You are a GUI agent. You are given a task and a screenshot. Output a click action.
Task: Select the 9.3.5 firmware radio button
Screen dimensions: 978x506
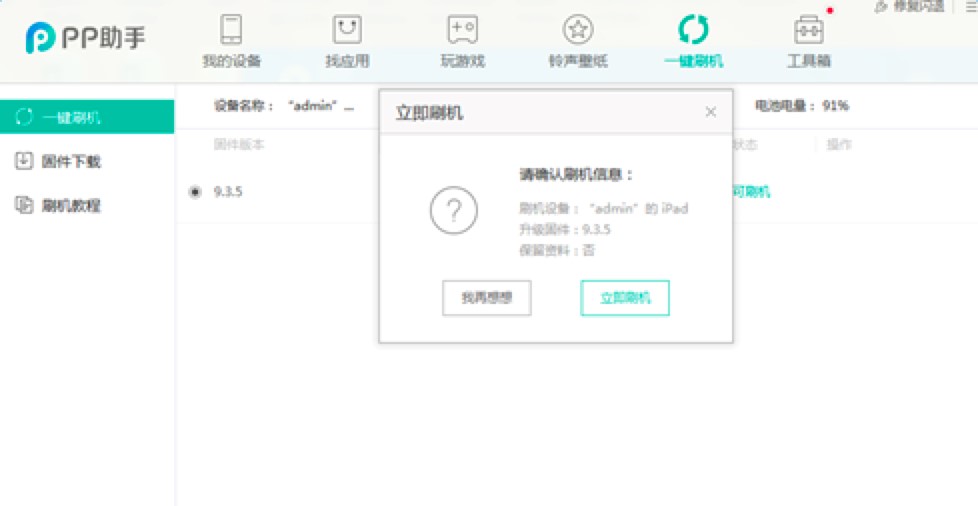coord(195,192)
